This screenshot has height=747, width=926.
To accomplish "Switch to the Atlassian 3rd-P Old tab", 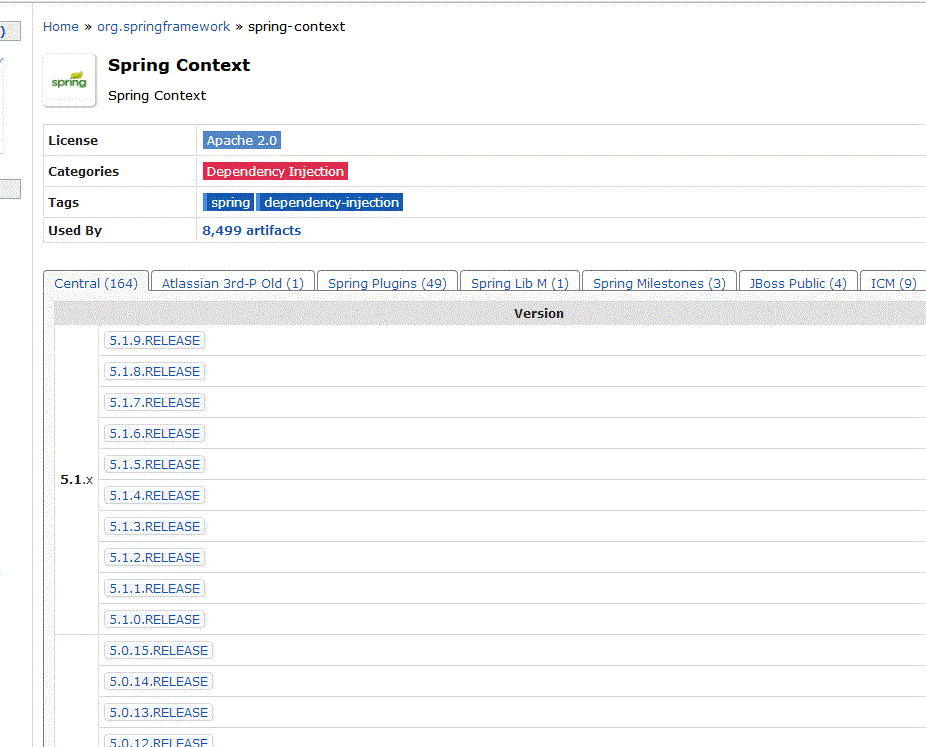I will [232, 283].
